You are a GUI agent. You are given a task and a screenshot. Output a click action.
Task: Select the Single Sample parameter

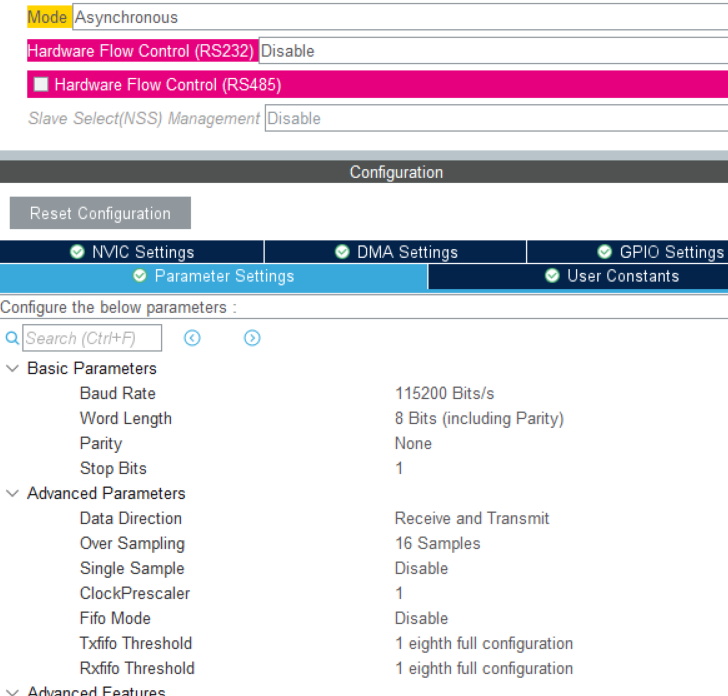(x=132, y=569)
